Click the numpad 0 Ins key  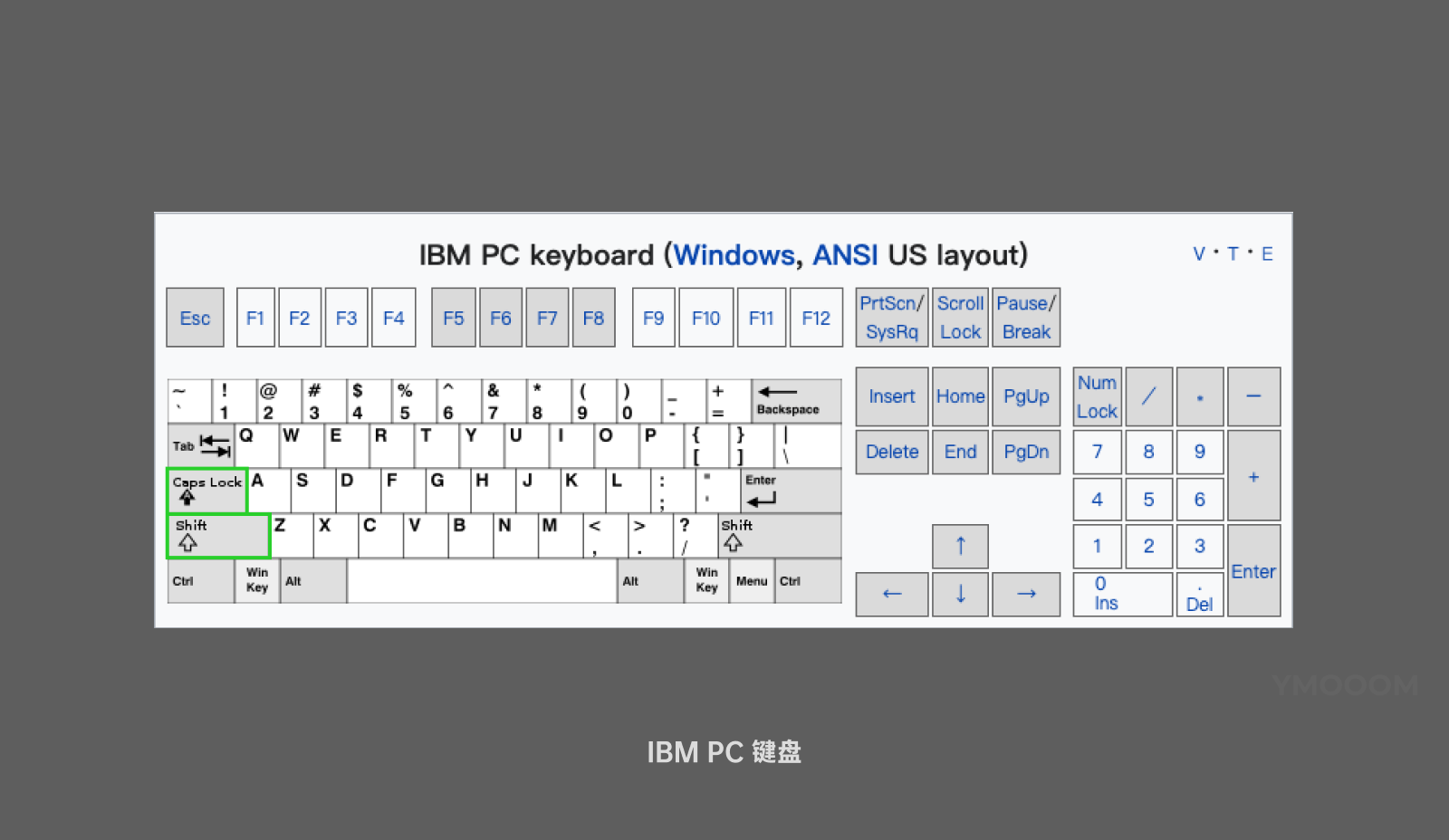[1123, 594]
